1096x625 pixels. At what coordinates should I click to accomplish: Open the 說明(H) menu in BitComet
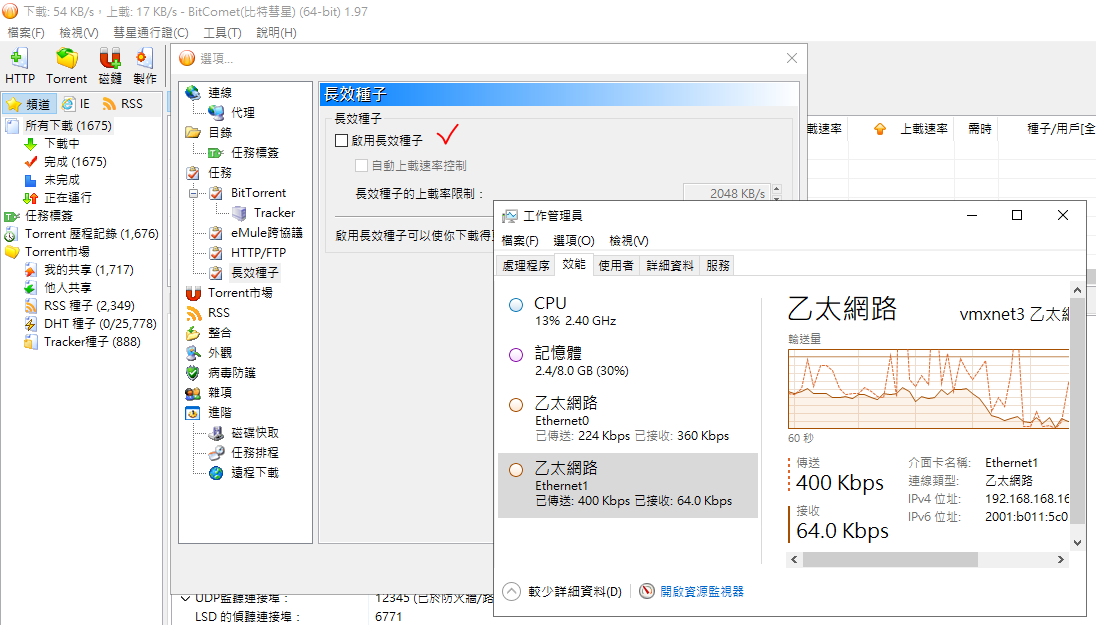(276, 33)
